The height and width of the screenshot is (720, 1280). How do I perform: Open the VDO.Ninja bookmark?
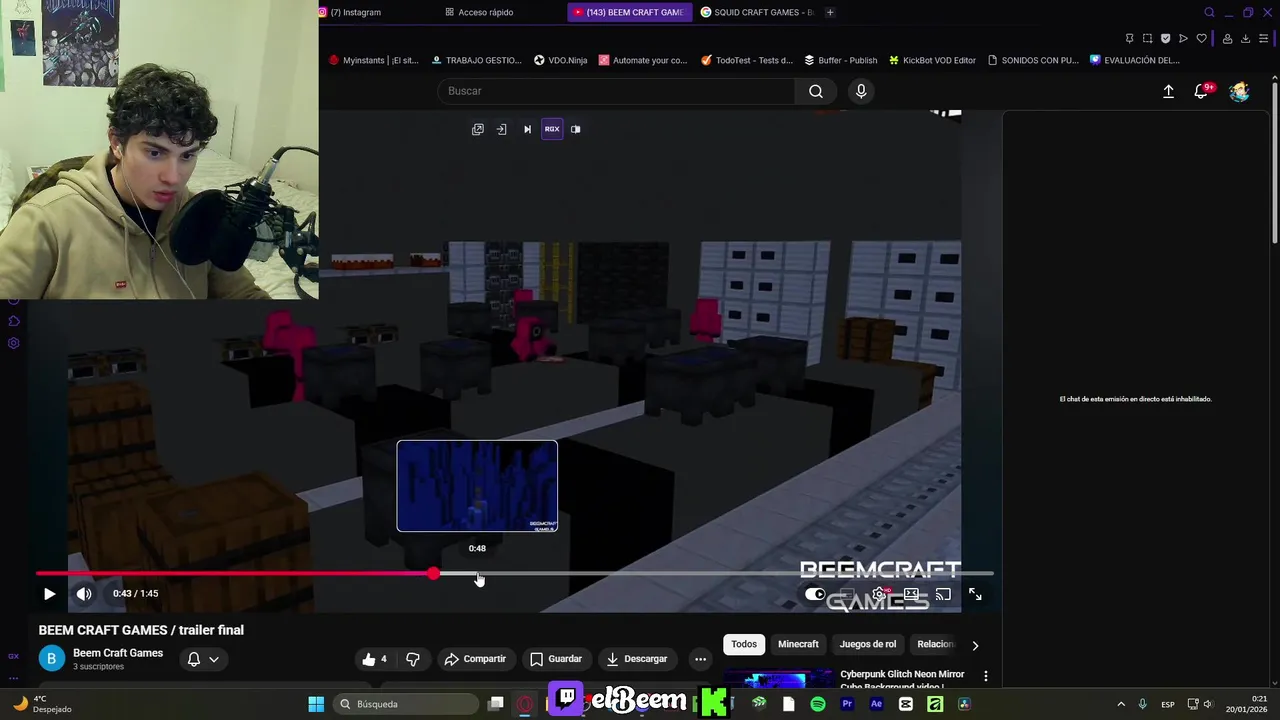pos(561,60)
